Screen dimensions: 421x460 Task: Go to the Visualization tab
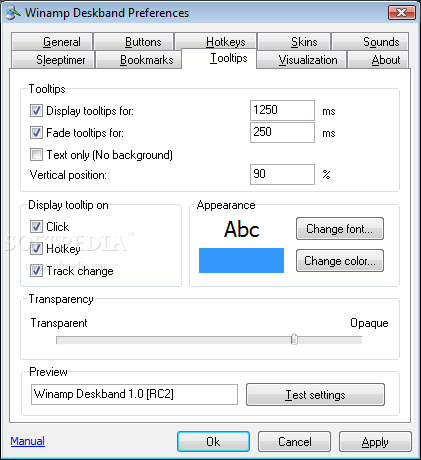pos(301,60)
